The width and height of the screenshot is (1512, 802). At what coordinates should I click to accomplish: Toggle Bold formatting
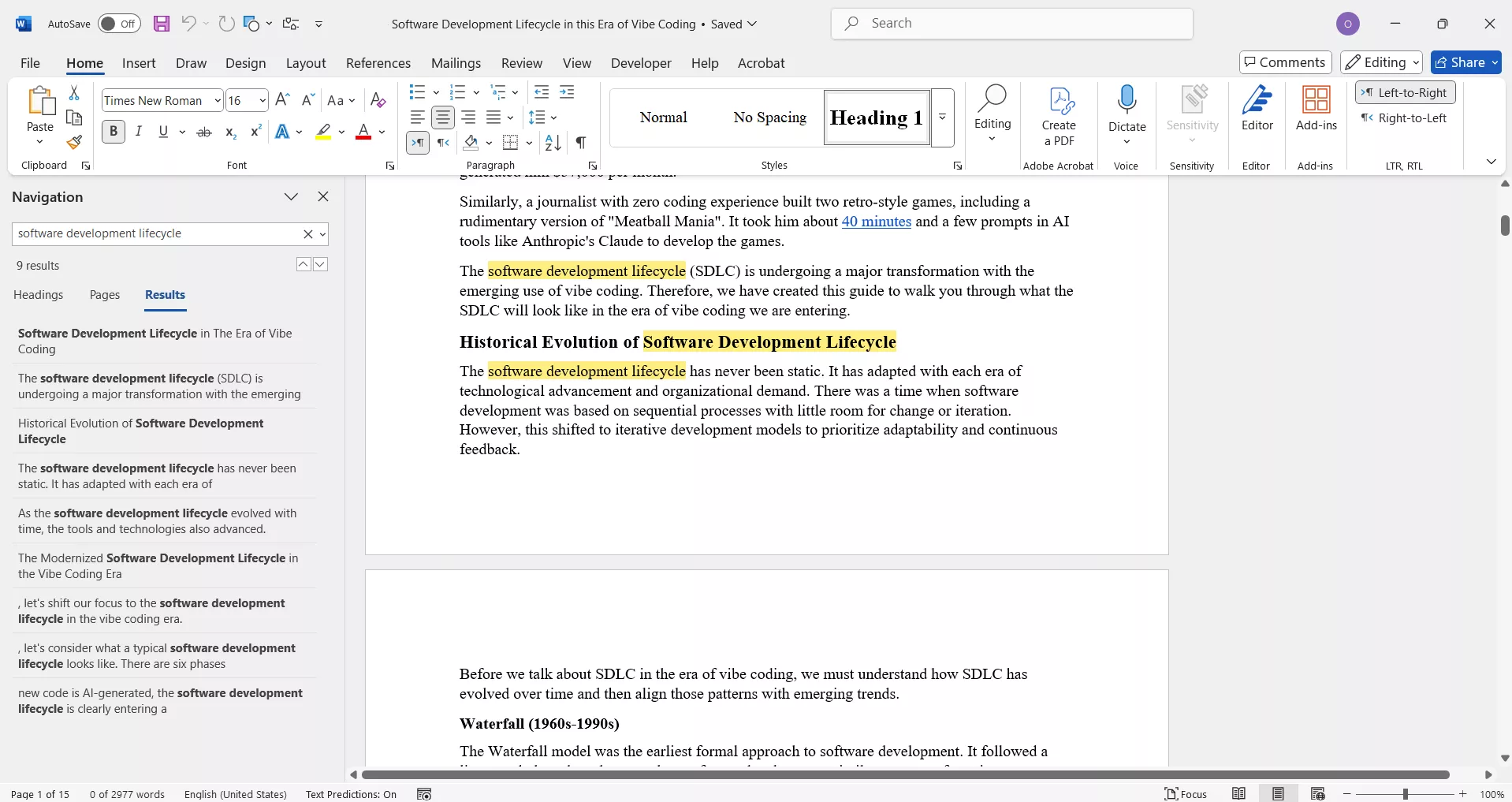coord(113,132)
